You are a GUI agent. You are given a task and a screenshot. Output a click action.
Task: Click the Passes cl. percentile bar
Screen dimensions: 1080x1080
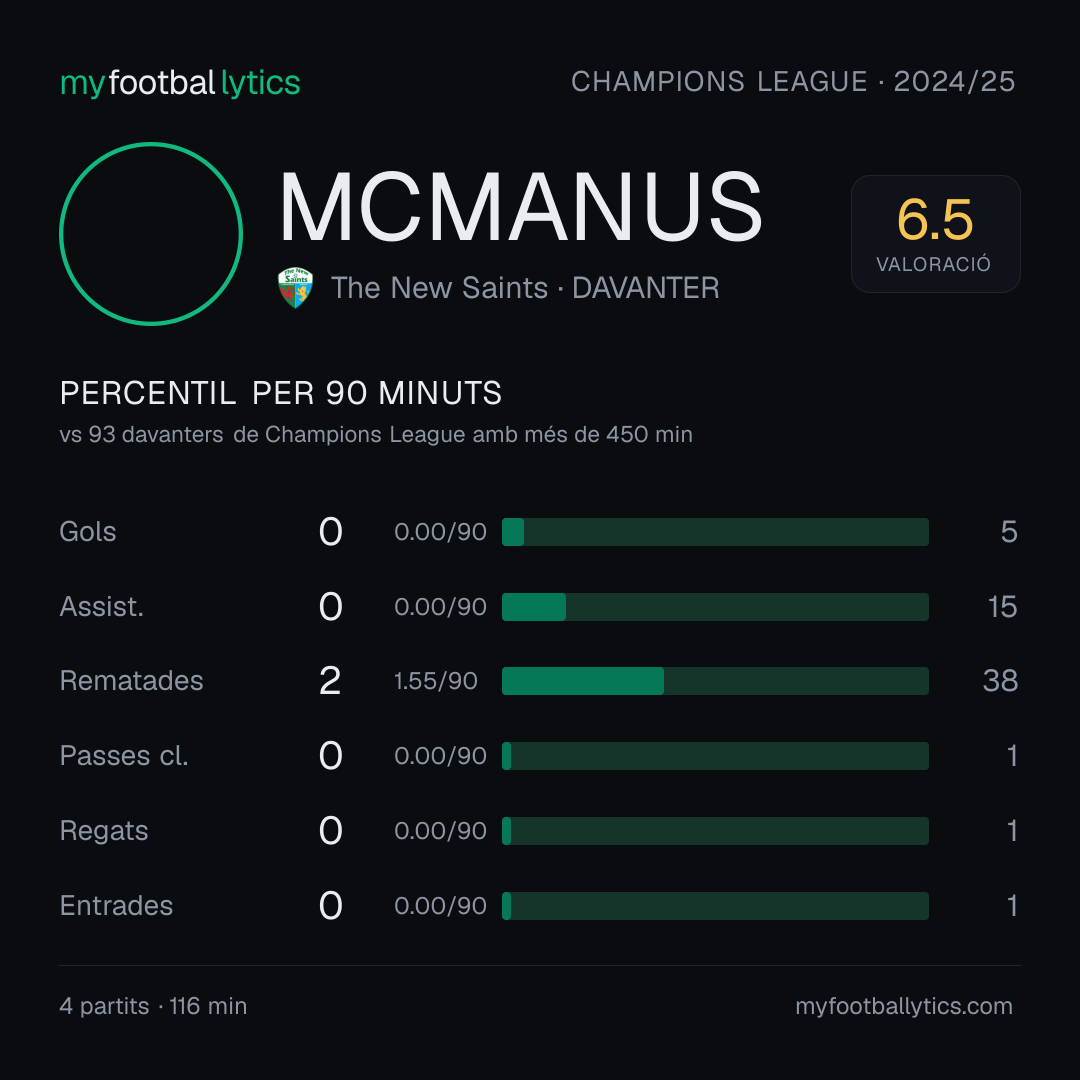tap(715, 756)
